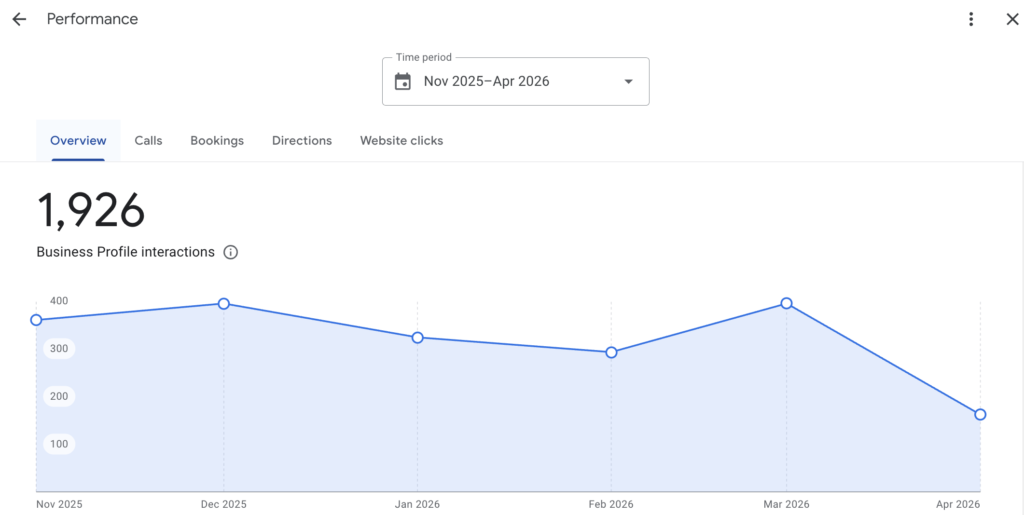Open the Bookings tab

(x=217, y=141)
